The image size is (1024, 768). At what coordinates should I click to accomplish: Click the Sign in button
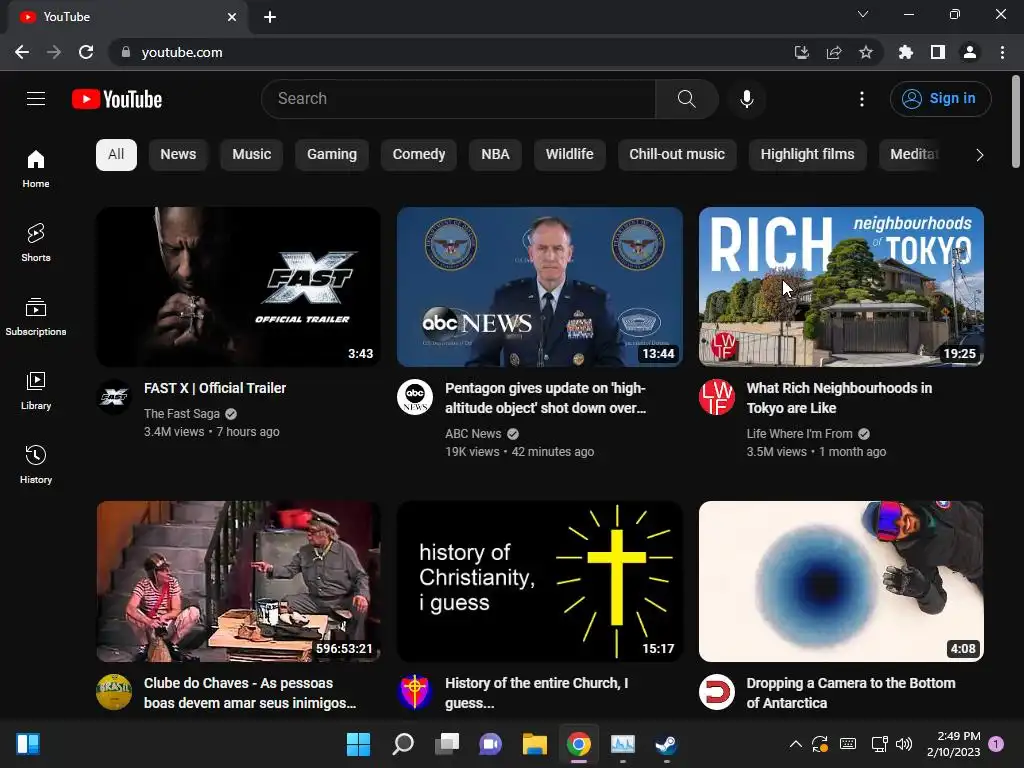pyautogui.click(x=940, y=99)
